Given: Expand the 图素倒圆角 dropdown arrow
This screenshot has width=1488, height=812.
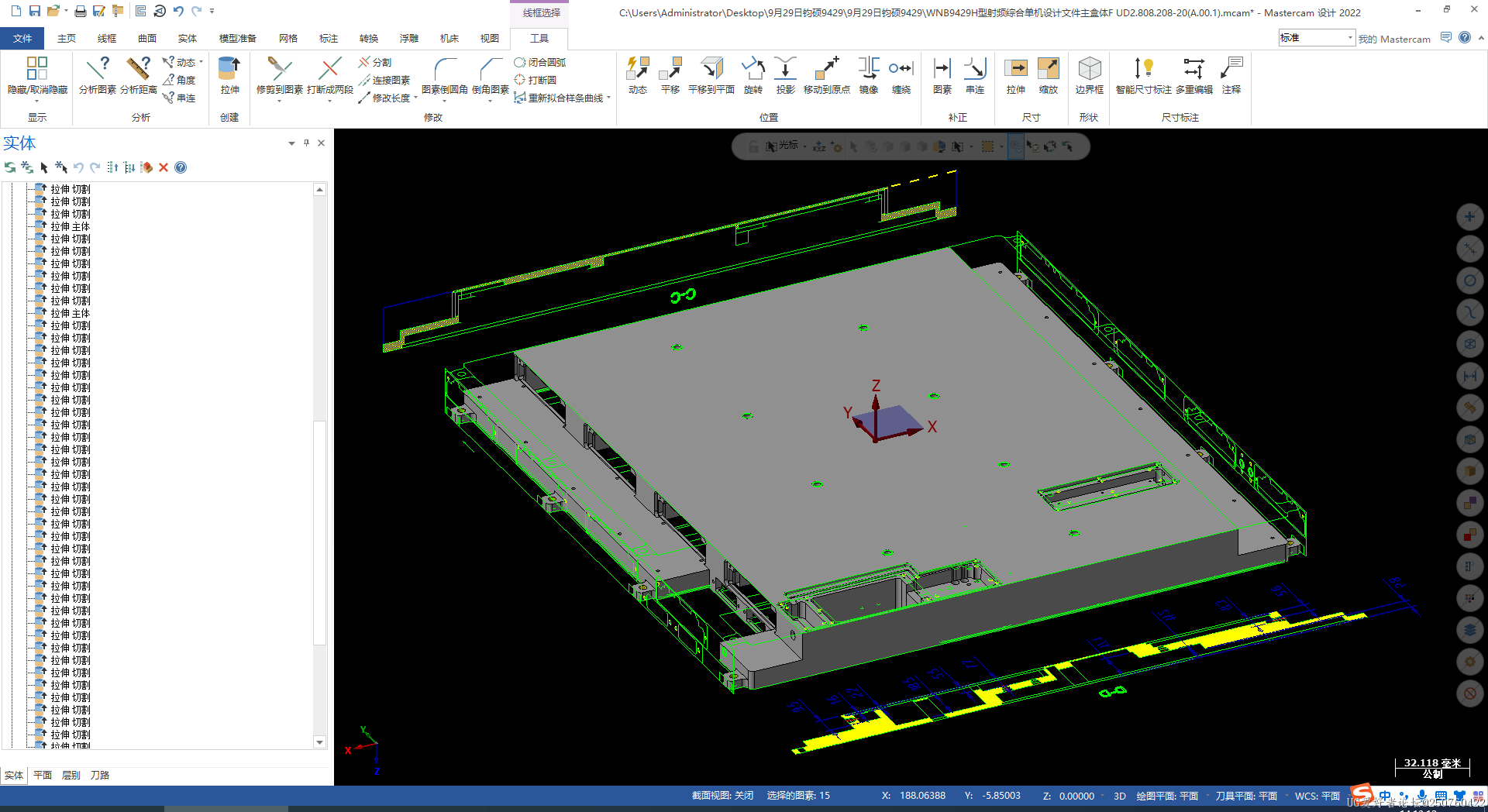Looking at the screenshot, I should [x=445, y=101].
